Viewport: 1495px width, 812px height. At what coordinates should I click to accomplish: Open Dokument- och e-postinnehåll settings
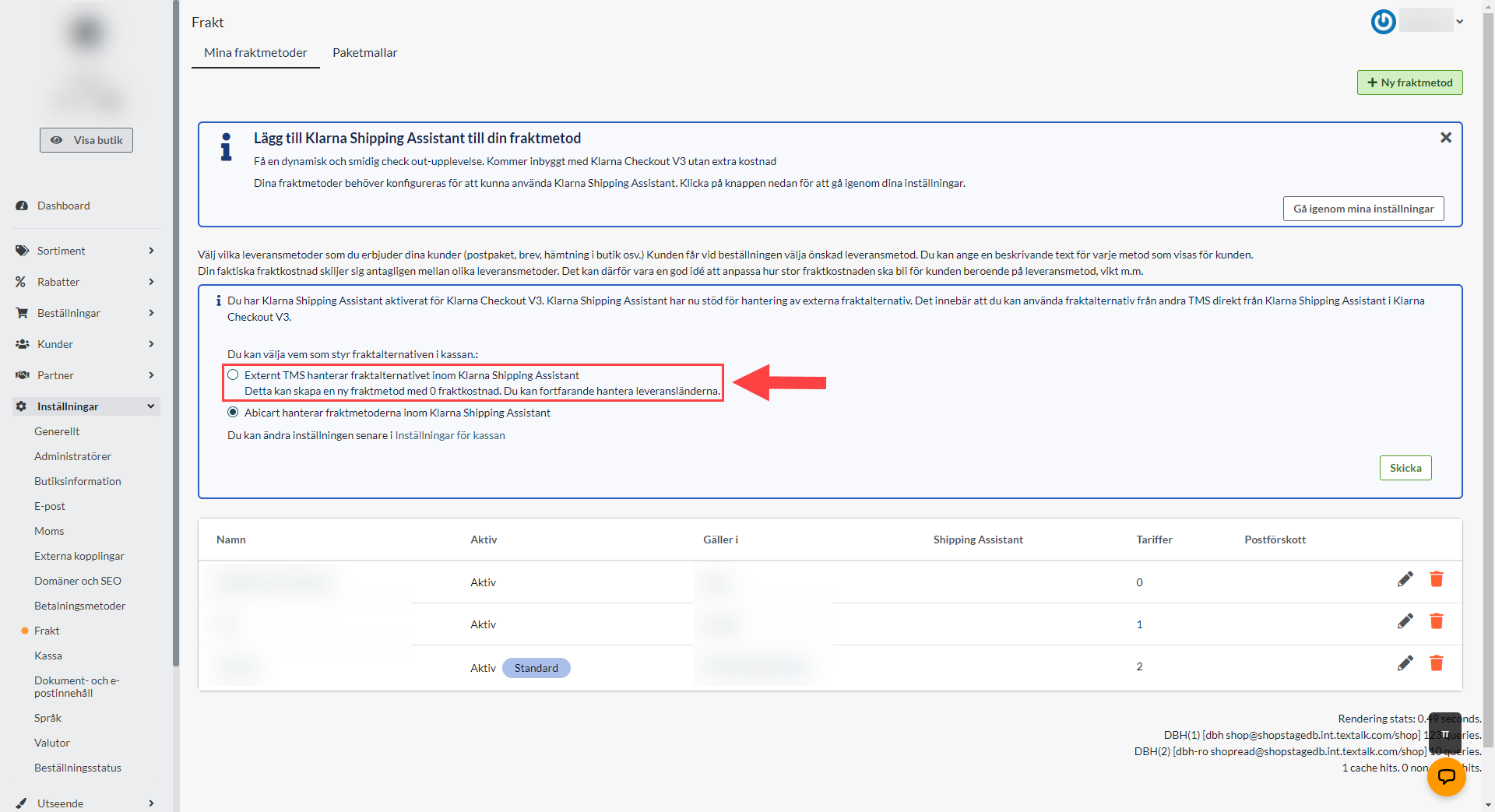77,687
